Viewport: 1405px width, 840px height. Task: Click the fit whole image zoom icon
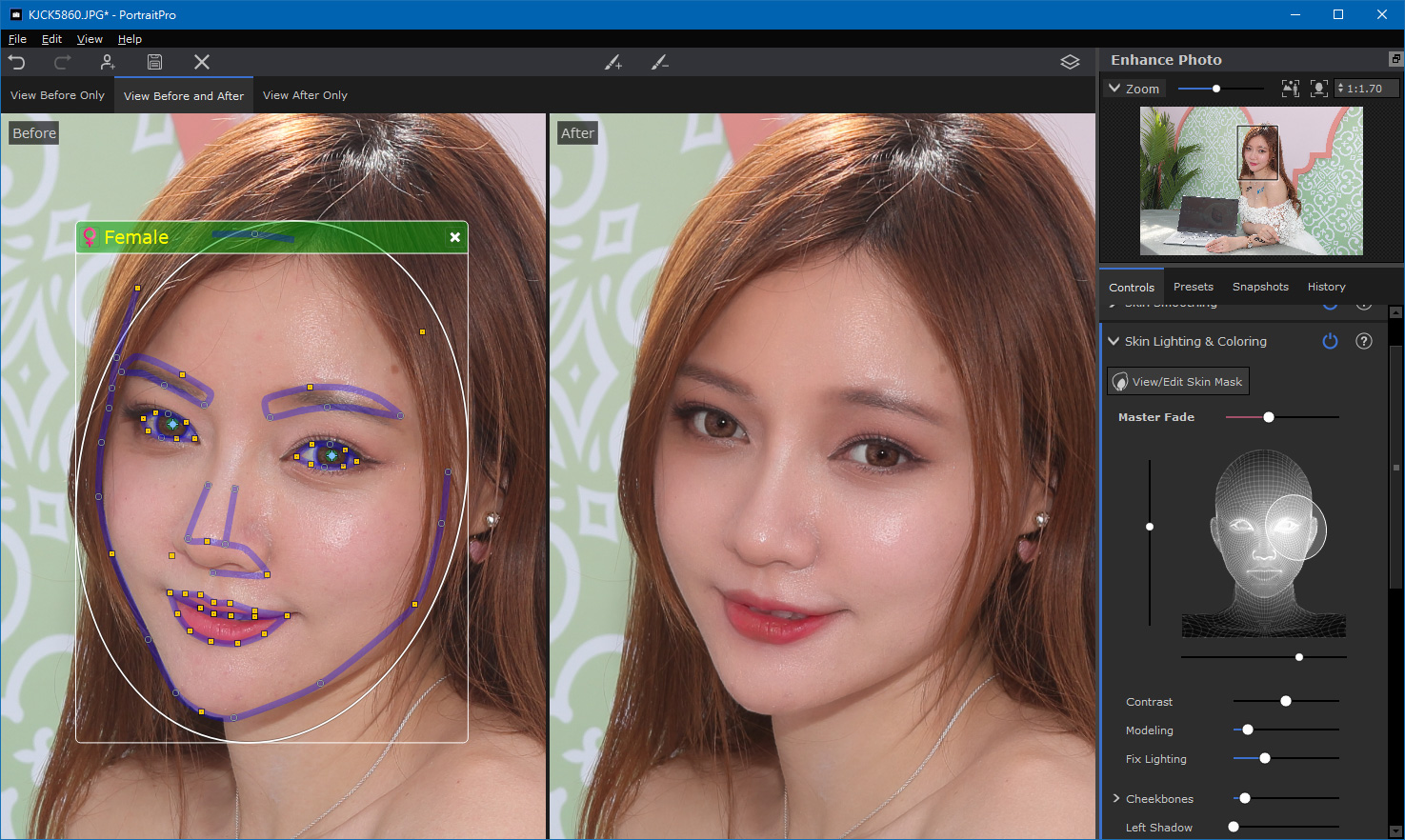[1291, 89]
